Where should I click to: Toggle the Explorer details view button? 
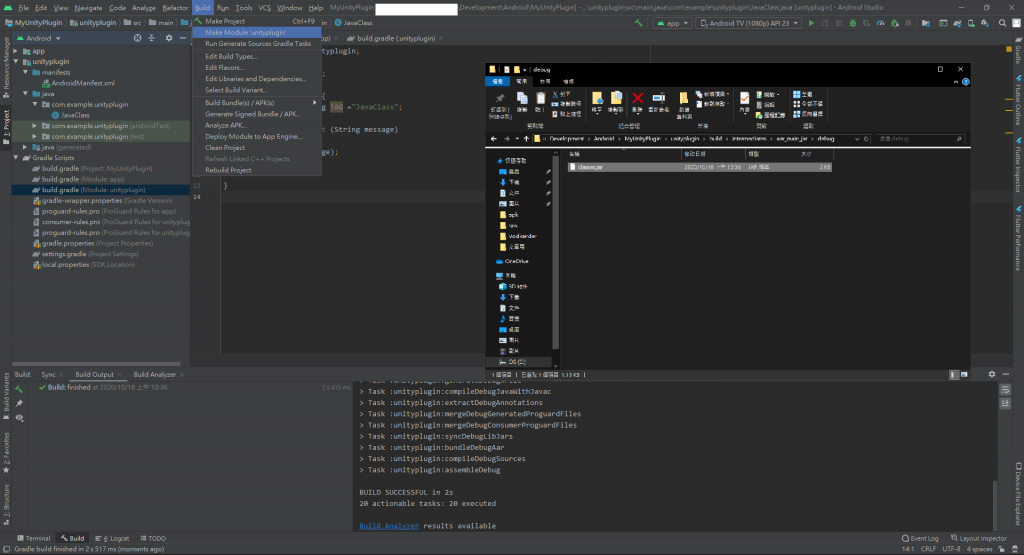953,375
